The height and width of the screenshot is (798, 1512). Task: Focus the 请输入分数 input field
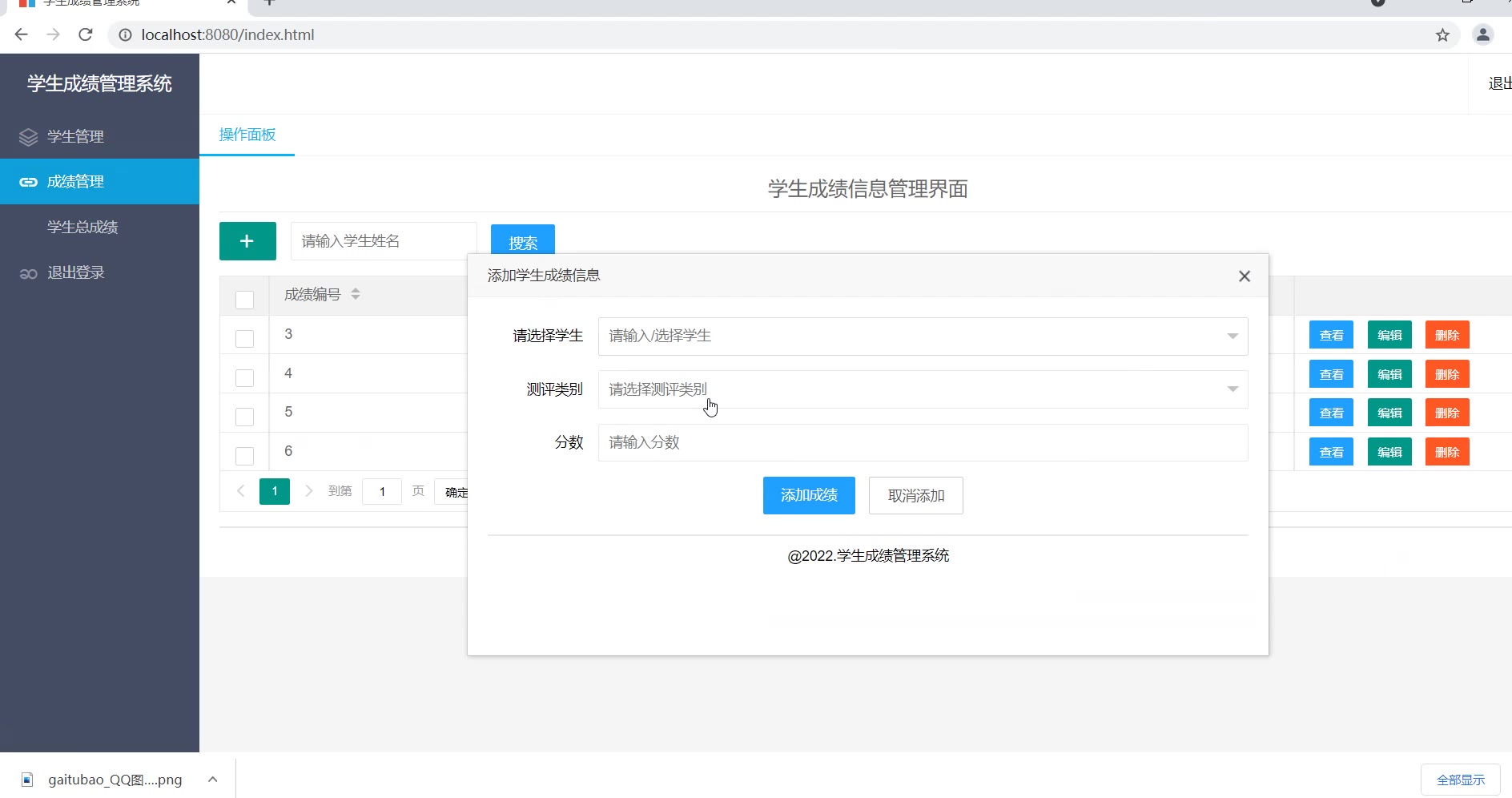click(x=922, y=442)
